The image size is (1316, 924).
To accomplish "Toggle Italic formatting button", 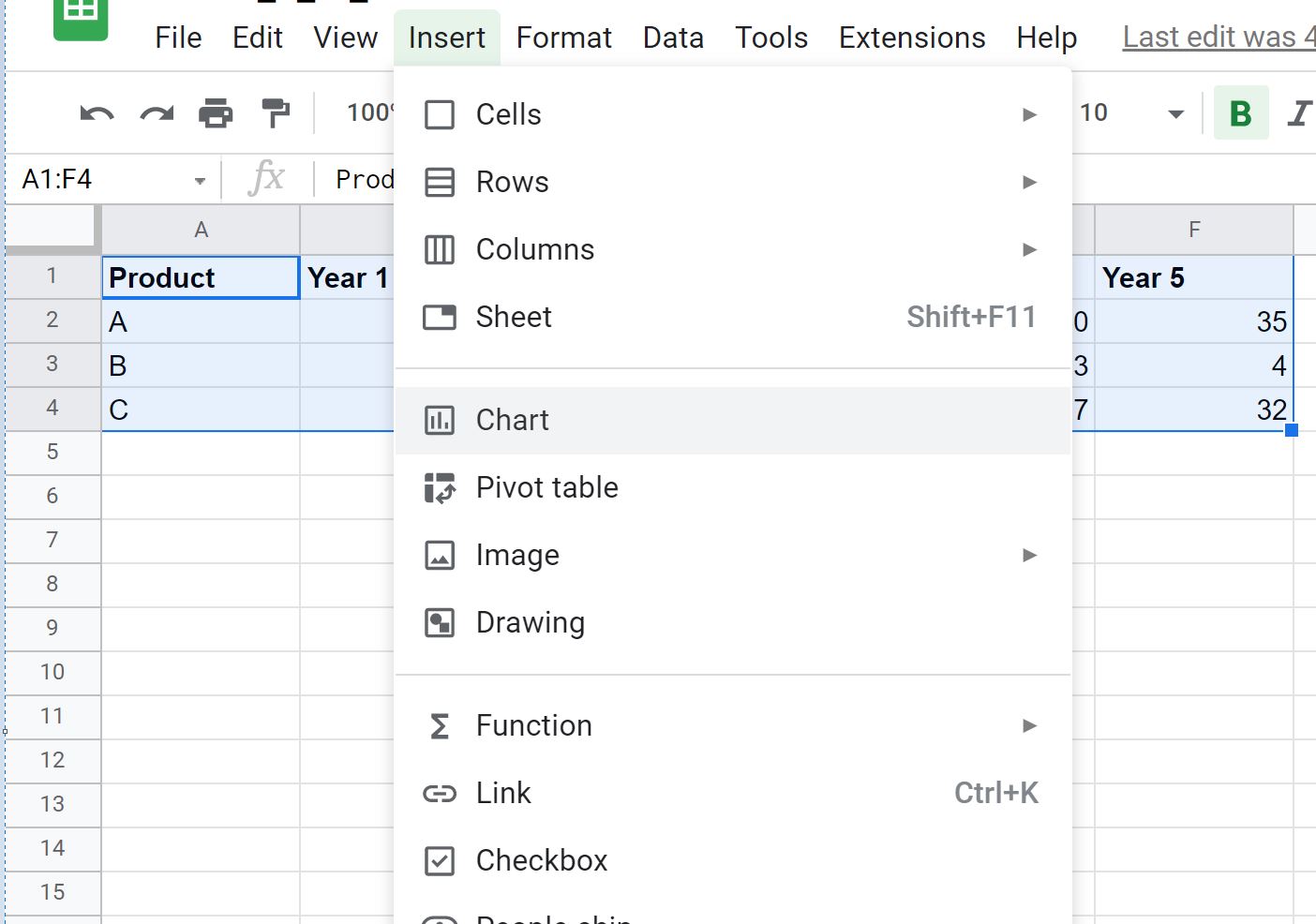I will coord(1298,113).
